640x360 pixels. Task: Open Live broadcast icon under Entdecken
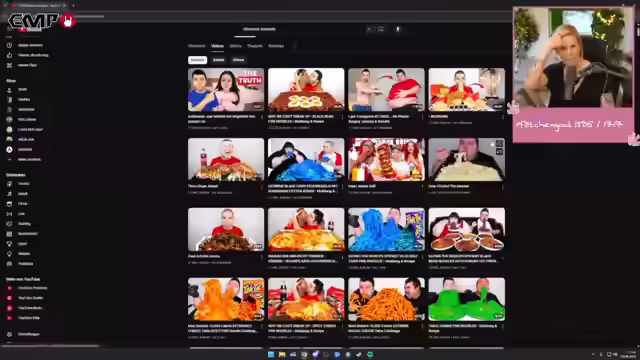[9, 214]
